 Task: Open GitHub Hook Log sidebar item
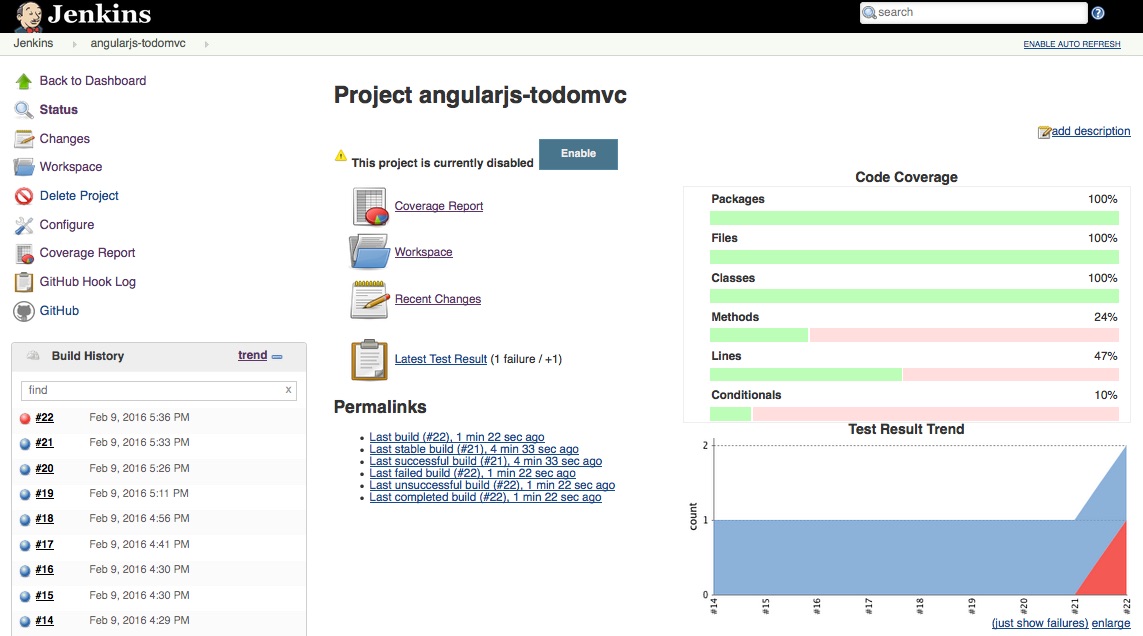87,282
